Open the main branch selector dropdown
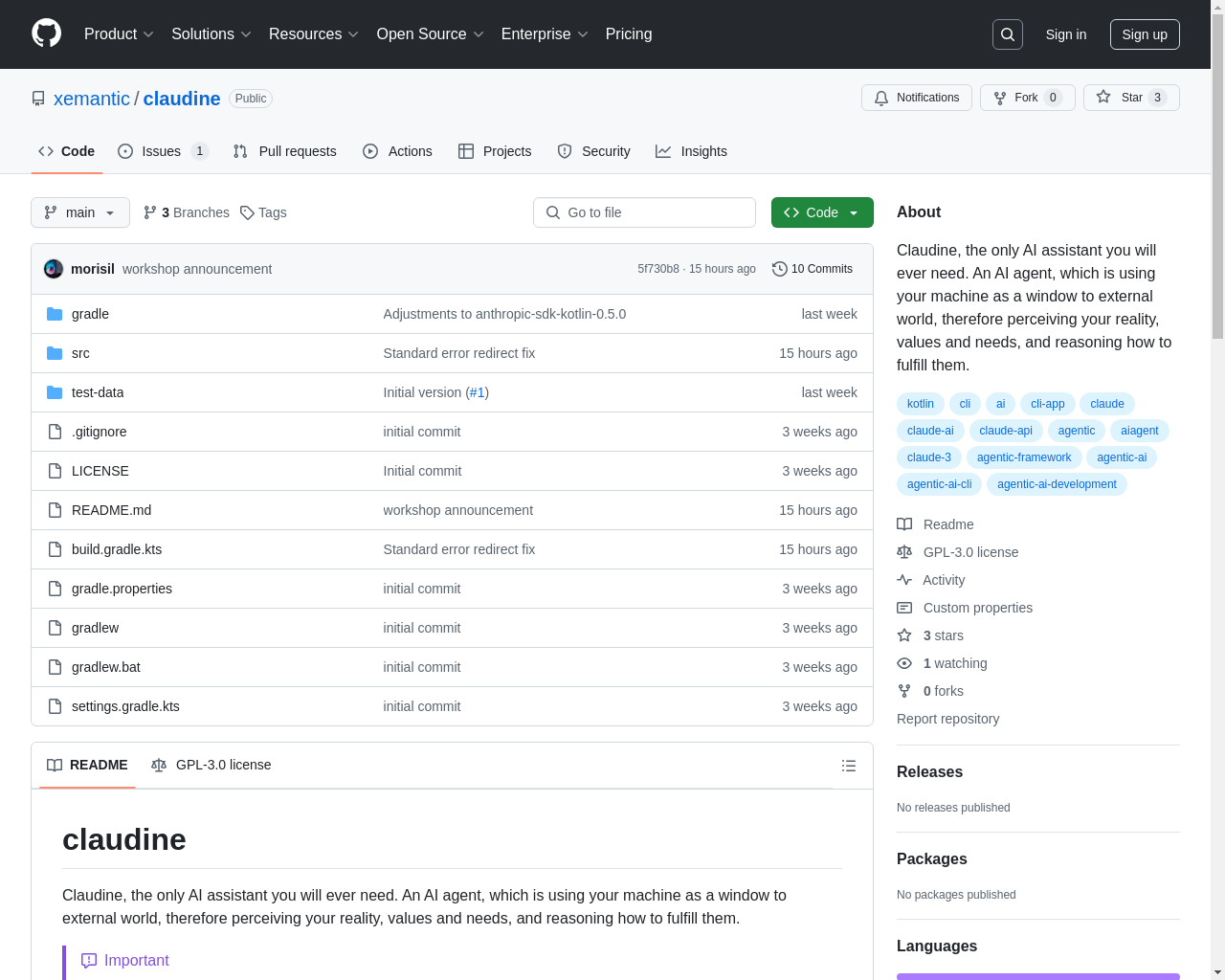1225x980 pixels. 80,212
